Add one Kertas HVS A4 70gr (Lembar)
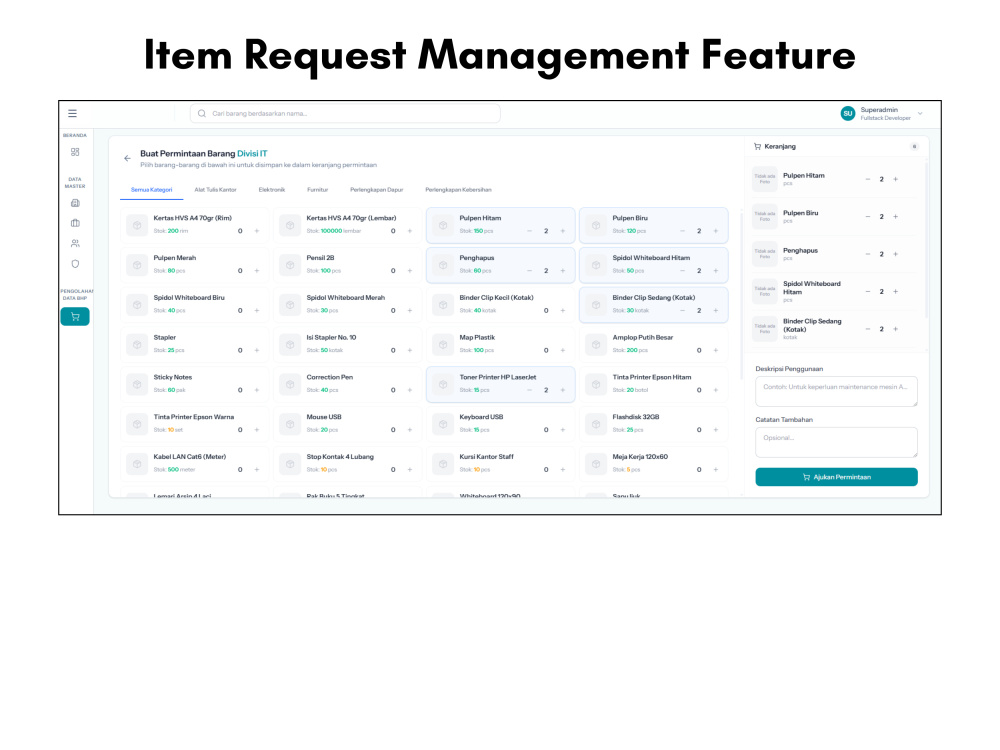 tap(410, 231)
